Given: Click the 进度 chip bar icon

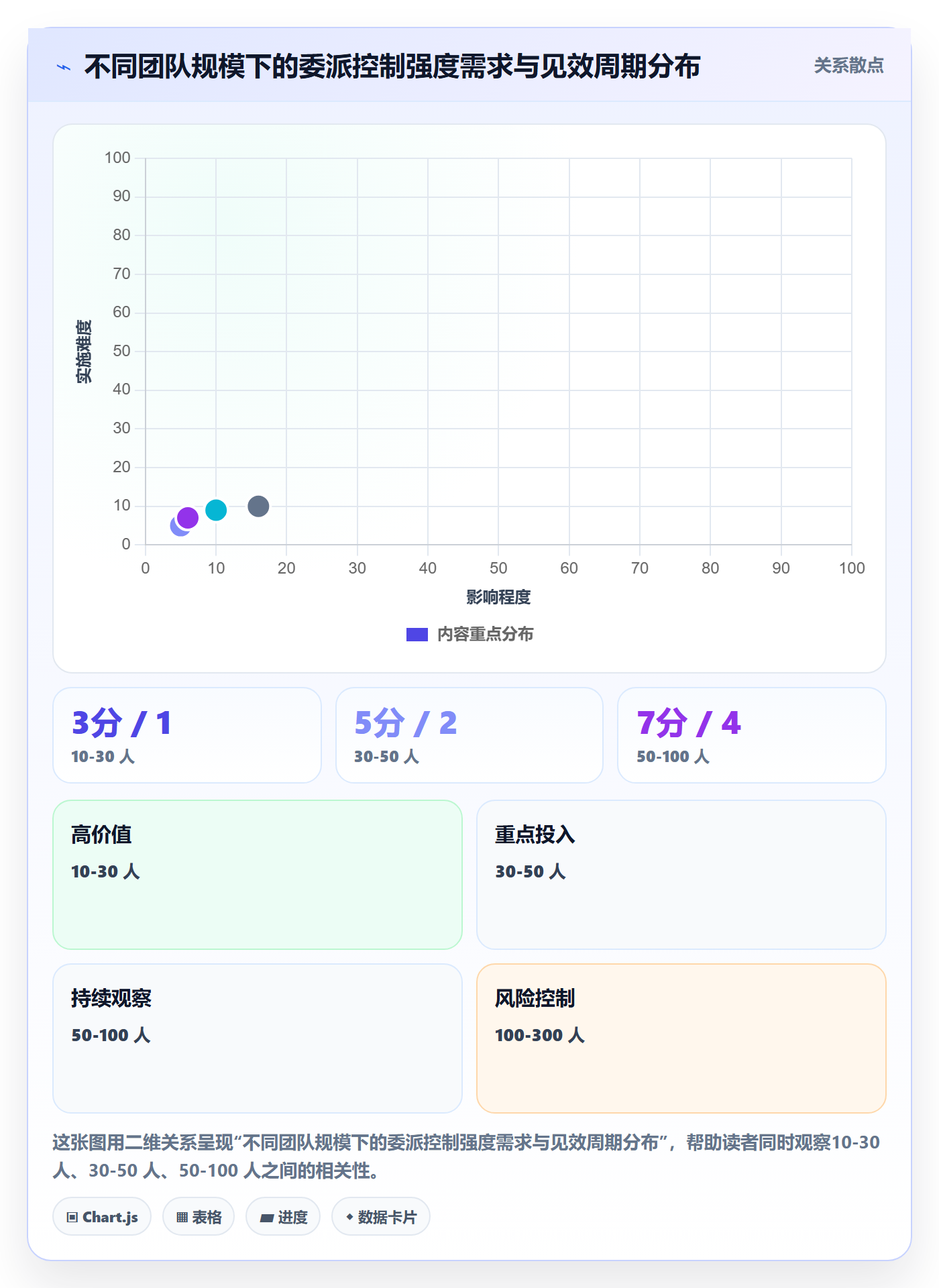Looking at the screenshot, I should click(266, 1218).
